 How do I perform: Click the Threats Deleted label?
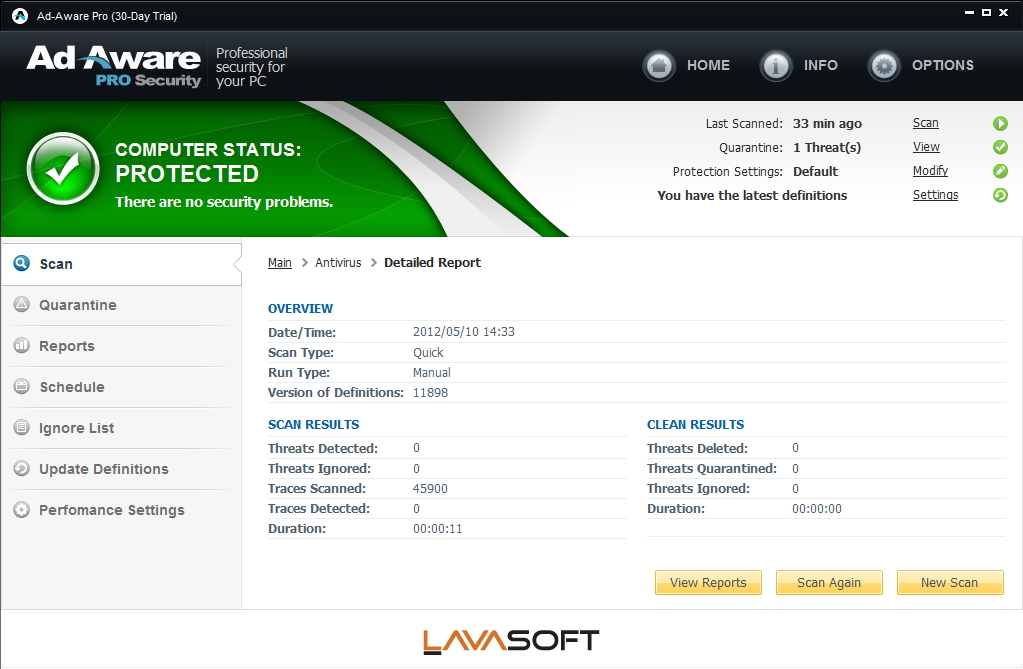click(x=697, y=448)
